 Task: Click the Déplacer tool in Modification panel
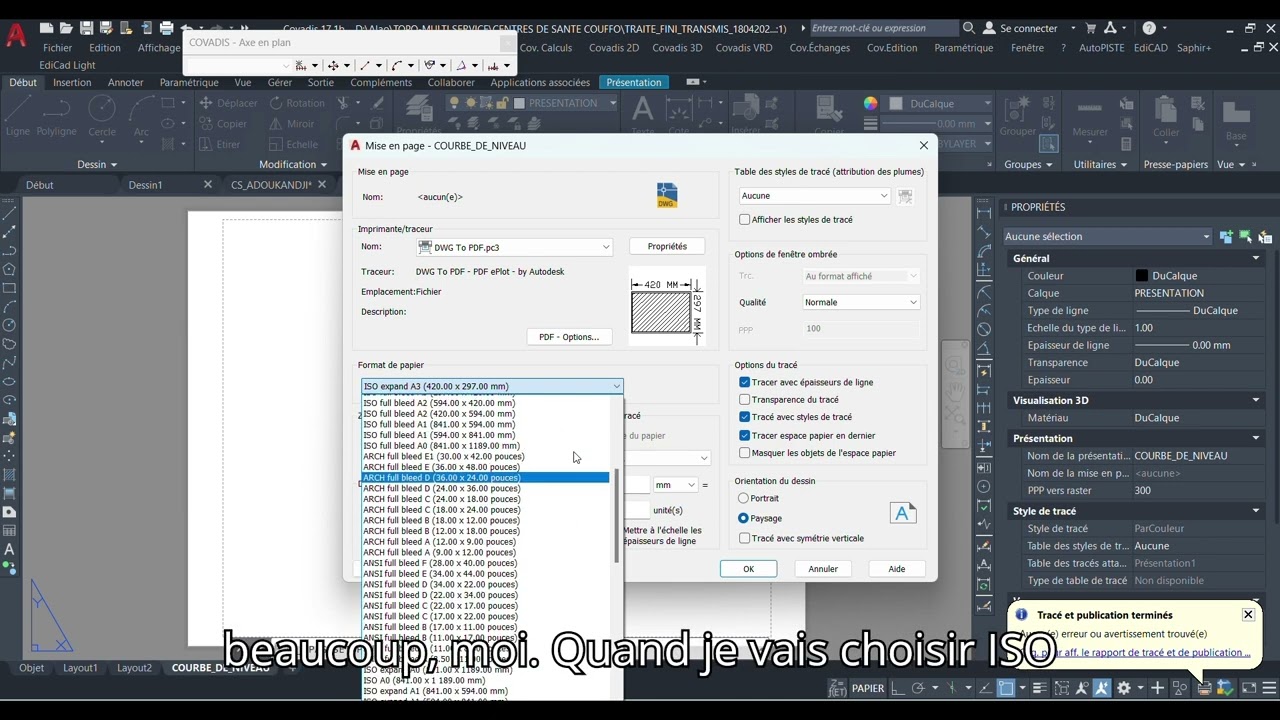pos(228,103)
